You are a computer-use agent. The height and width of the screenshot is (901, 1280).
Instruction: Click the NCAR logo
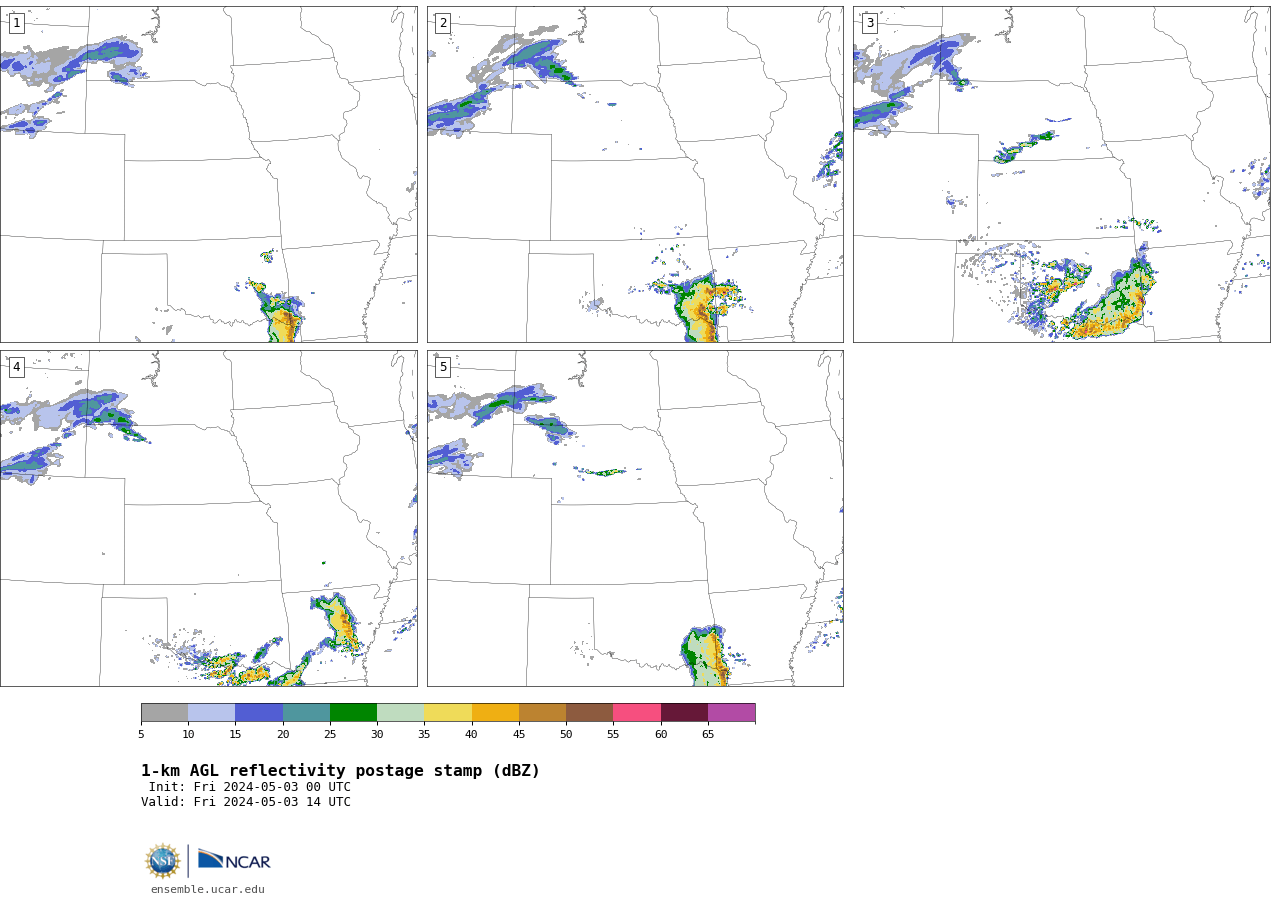tap(234, 860)
